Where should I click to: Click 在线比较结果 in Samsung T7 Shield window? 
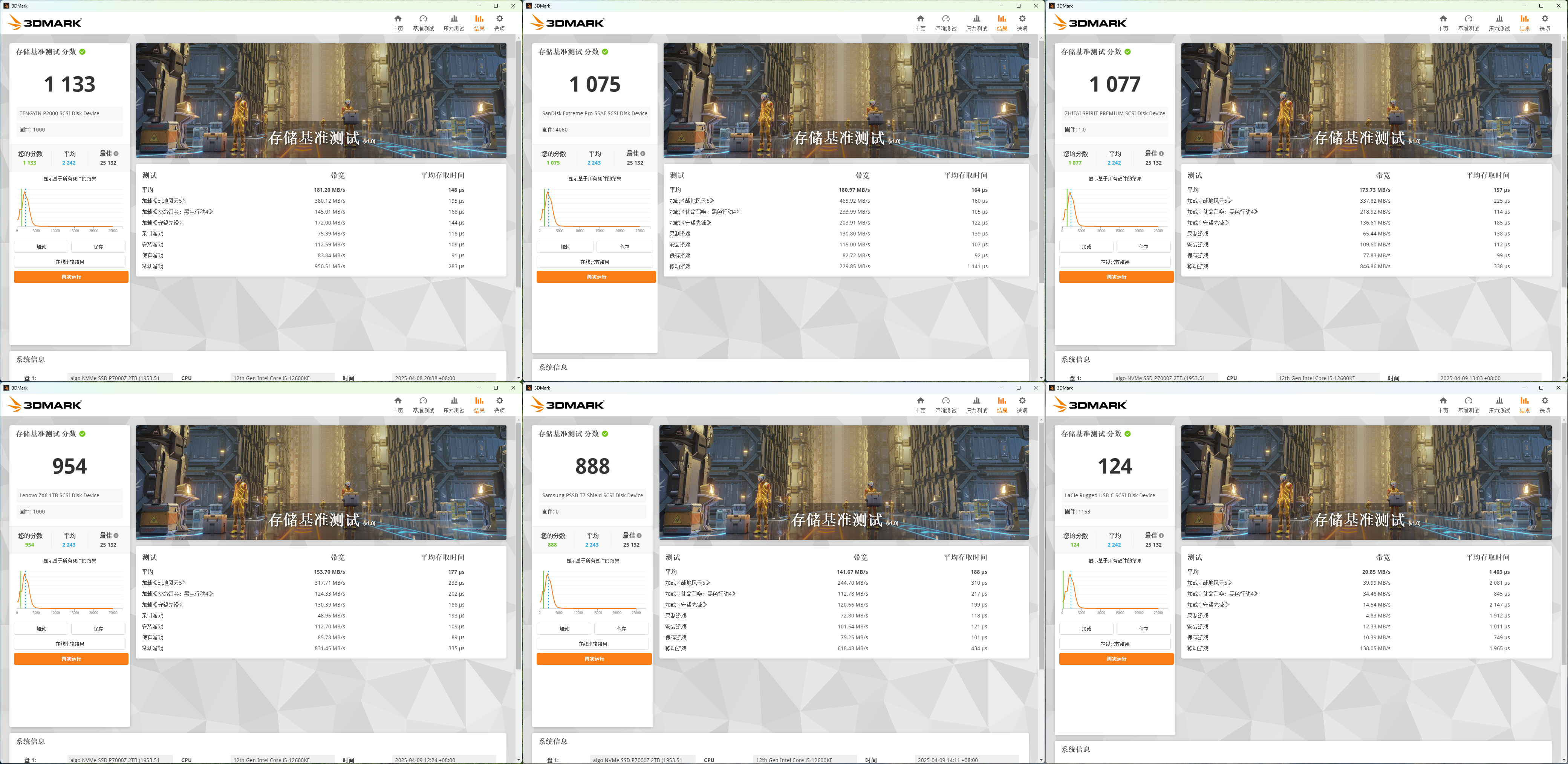[592, 644]
